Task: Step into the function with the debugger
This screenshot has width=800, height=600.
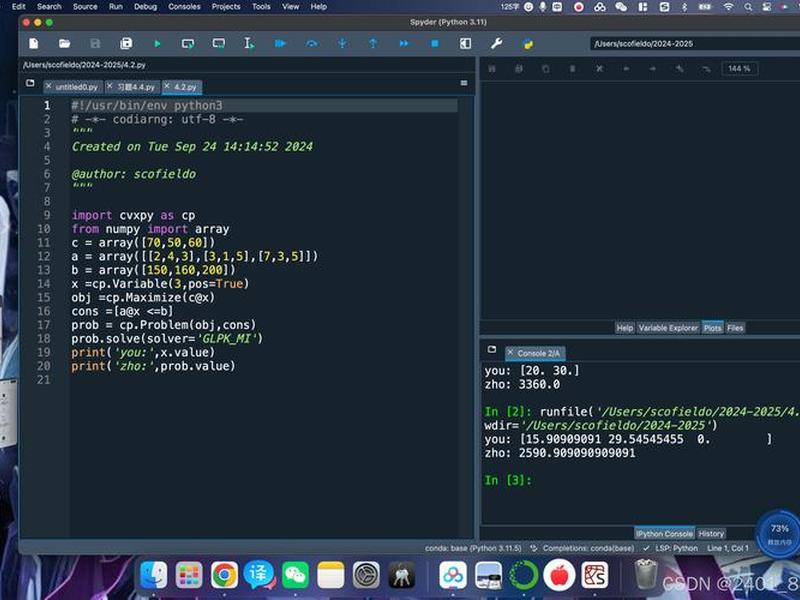Action: (342, 44)
